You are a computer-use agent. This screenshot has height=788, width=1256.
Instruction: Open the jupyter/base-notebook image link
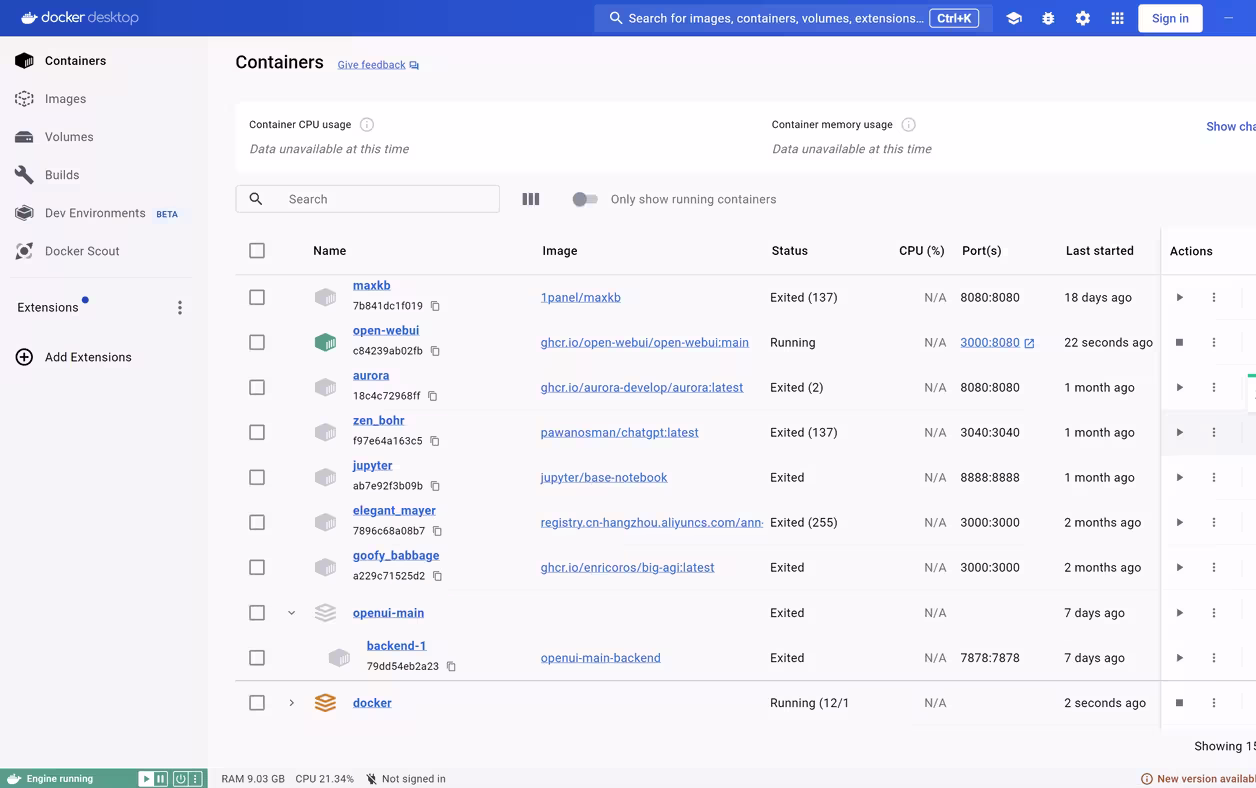pos(604,477)
